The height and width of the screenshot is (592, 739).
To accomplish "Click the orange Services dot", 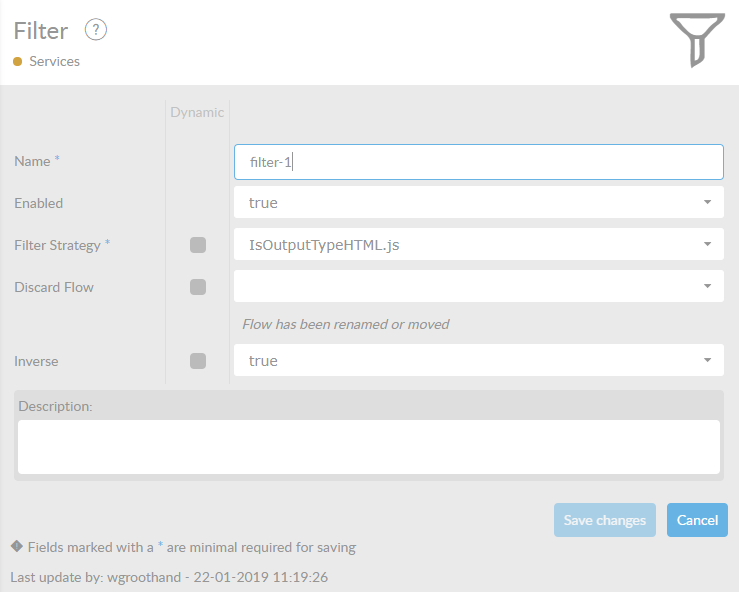I will (18, 62).
